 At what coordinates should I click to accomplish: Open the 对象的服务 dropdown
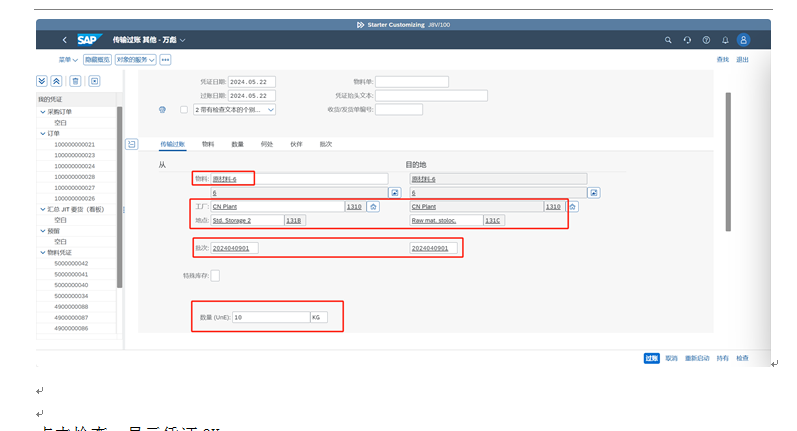135,60
